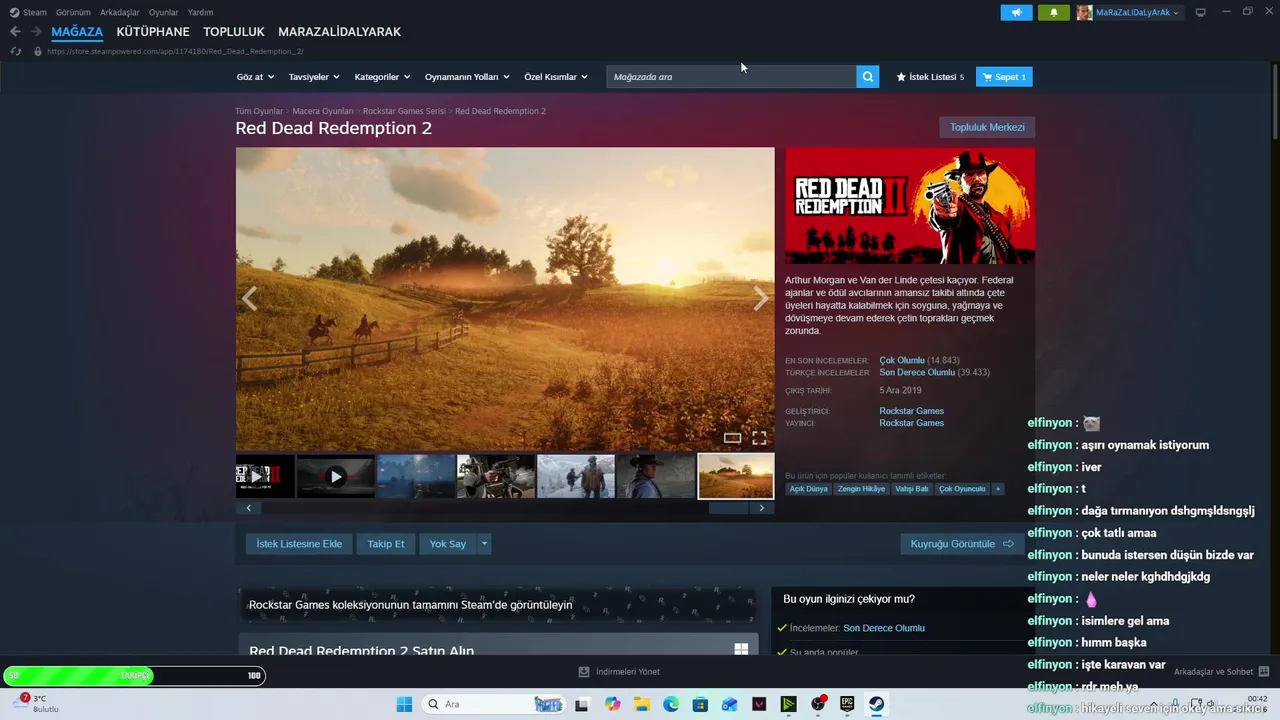Select the Zengin Hikâye tag
Viewport: 1280px width, 720px height.
(x=861, y=489)
